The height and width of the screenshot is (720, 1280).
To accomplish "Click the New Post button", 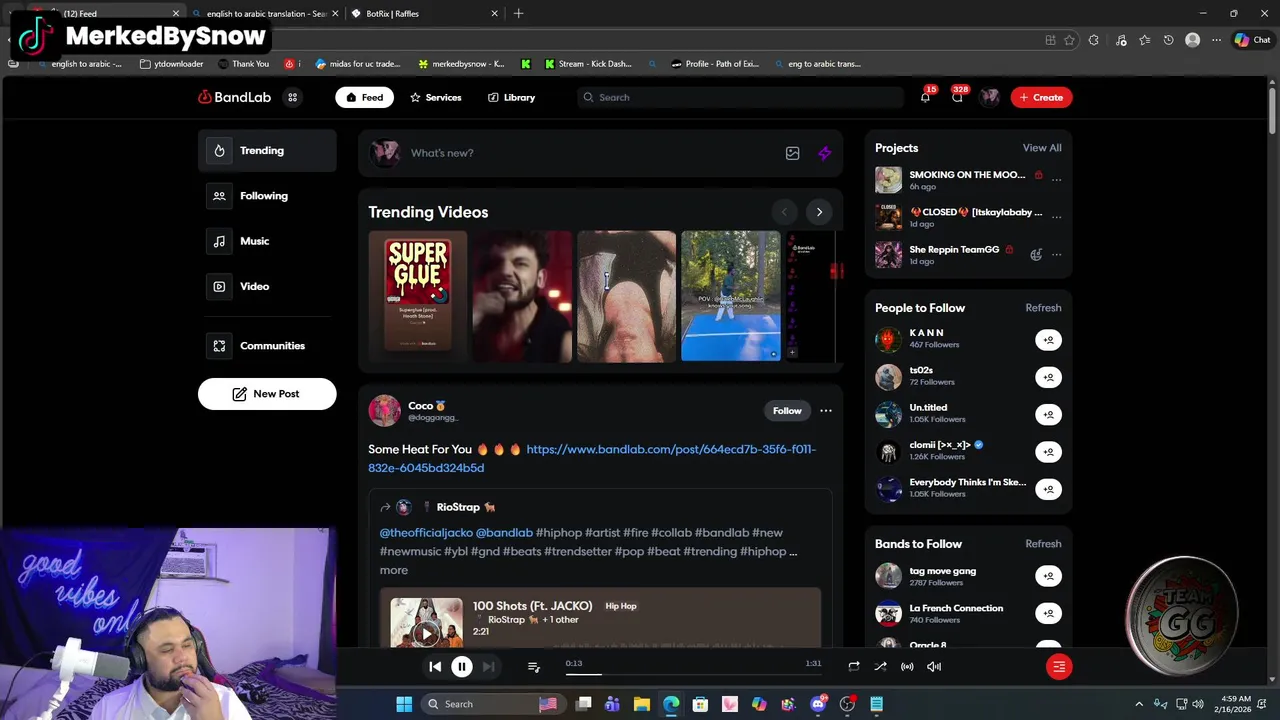I will click(267, 394).
